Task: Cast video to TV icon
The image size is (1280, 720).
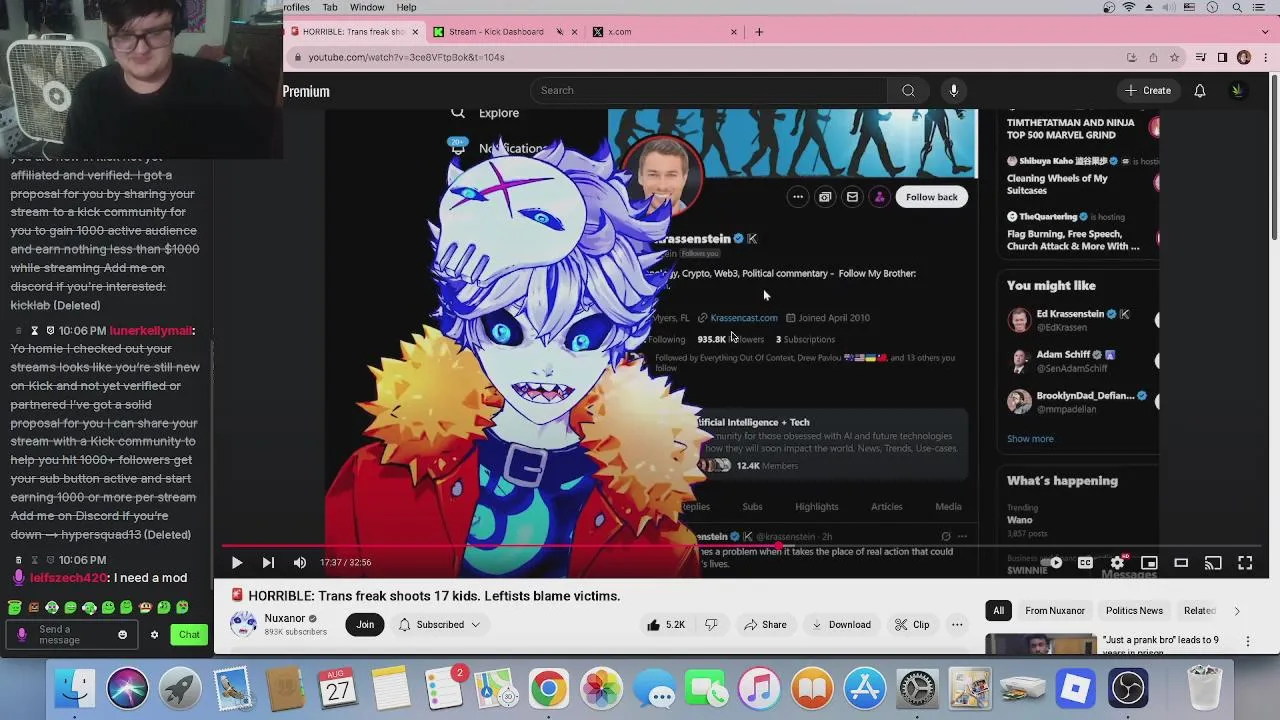Action: 1213,563
